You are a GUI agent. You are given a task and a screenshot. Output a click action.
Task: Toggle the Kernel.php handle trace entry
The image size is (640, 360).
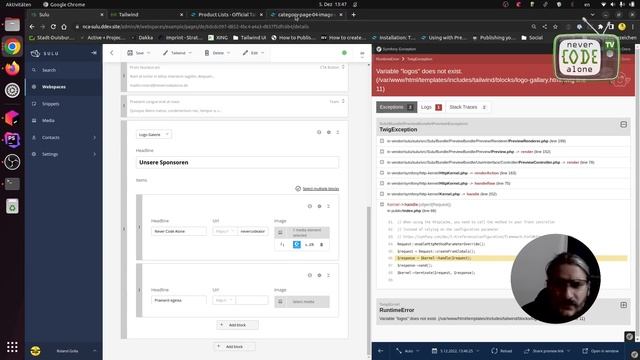[x=382, y=194]
